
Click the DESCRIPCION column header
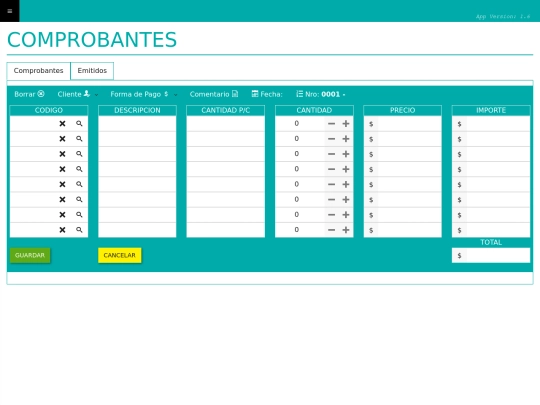click(x=137, y=110)
